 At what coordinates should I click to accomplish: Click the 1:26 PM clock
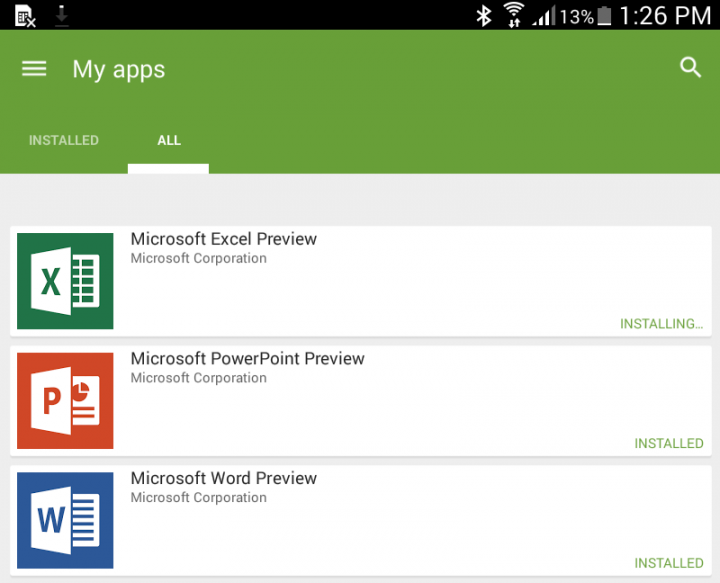tap(665, 16)
